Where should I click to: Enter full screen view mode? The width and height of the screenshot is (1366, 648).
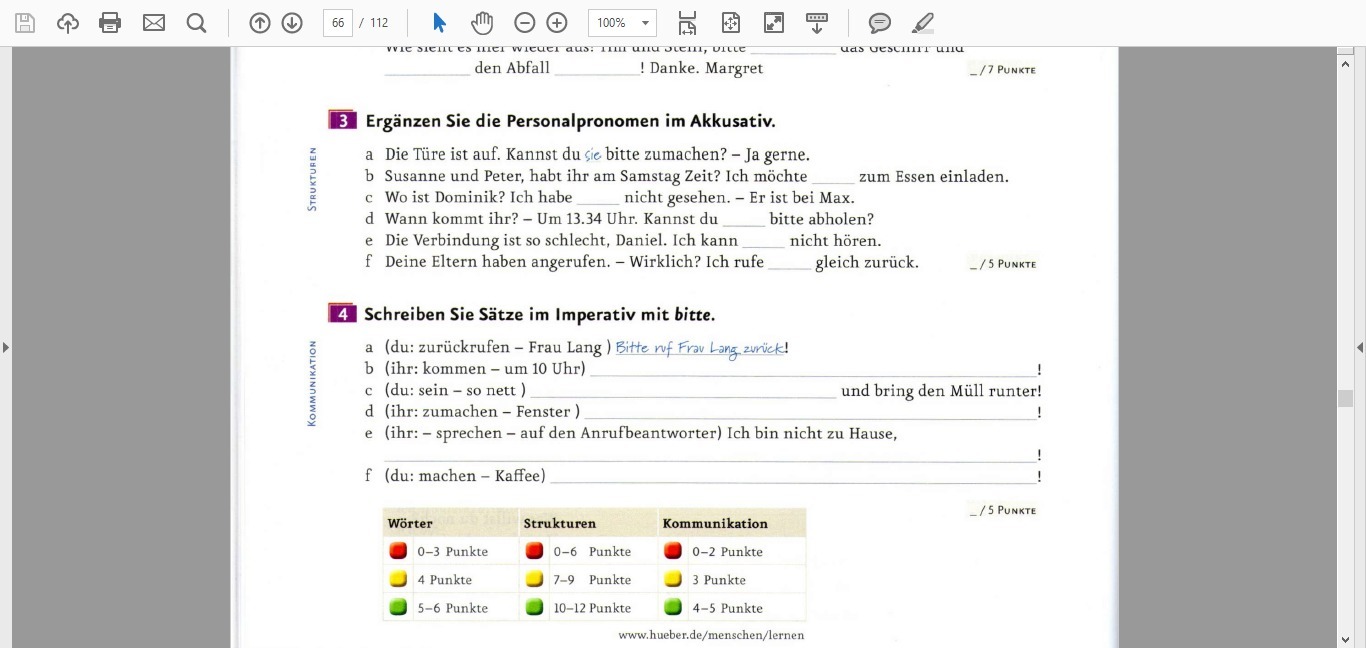click(x=774, y=23)
